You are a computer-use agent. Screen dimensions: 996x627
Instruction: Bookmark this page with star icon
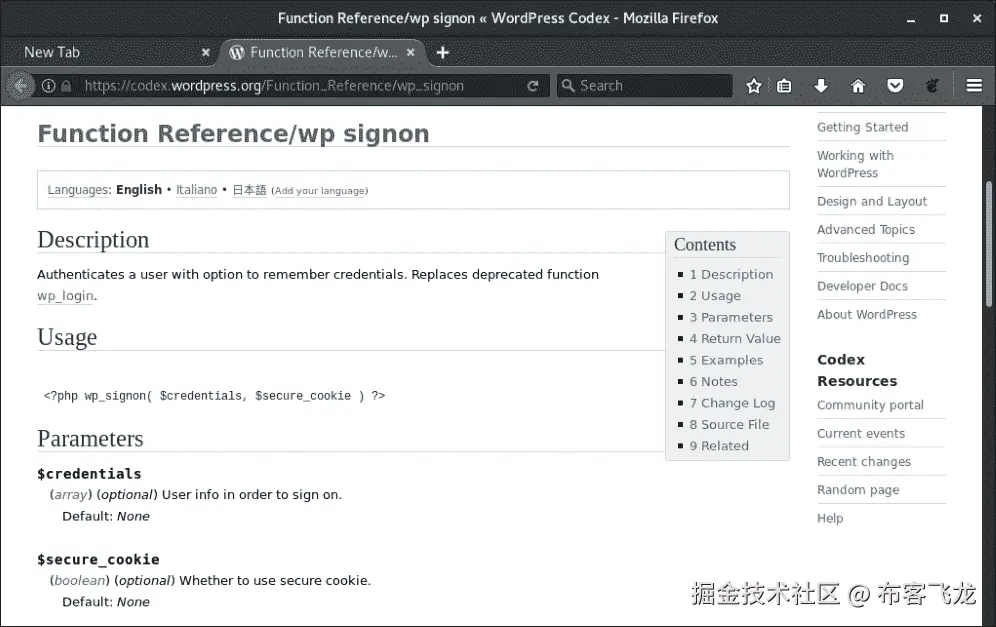tap(753, 86)
